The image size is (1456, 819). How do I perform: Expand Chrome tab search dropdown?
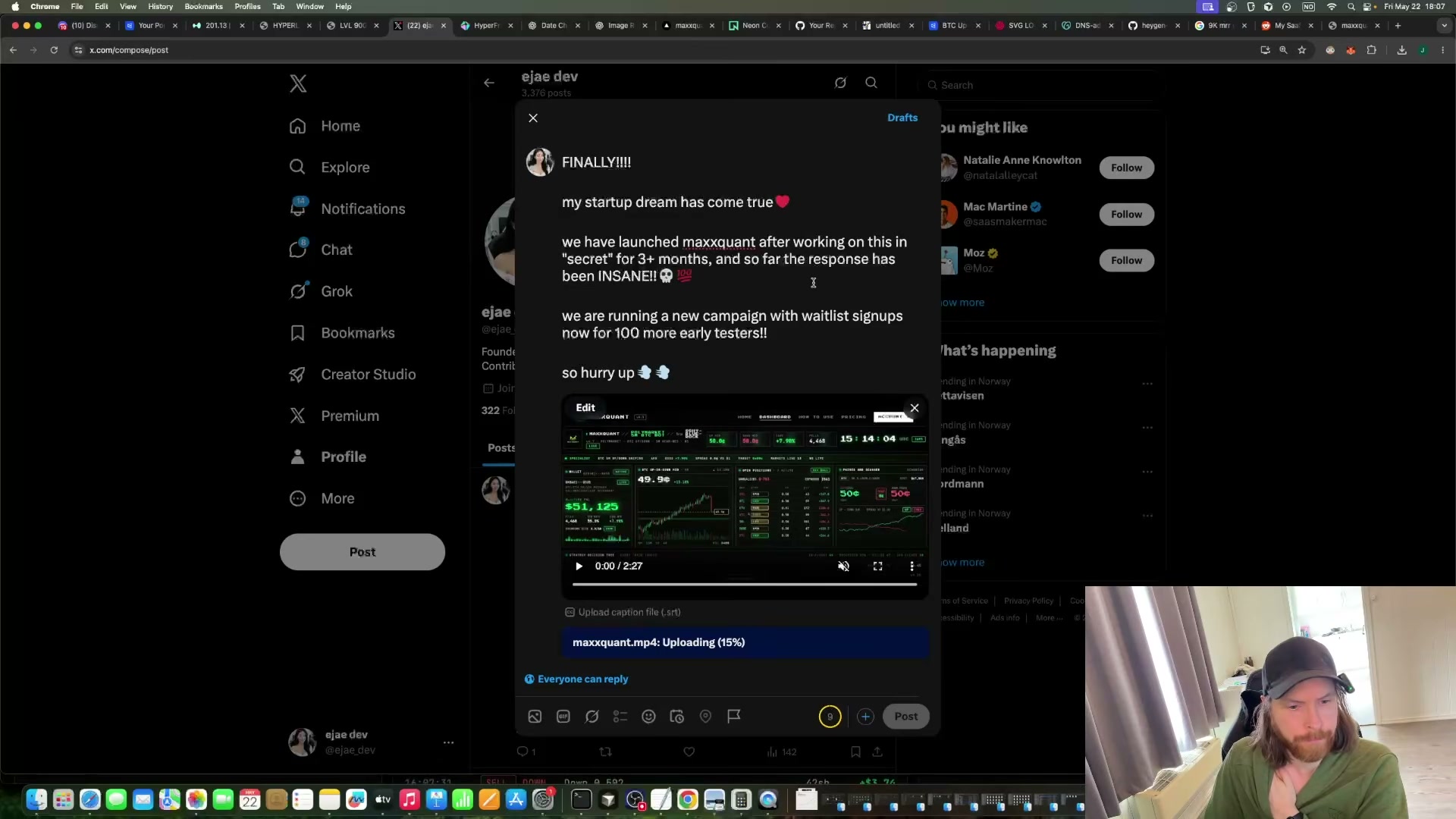[x=1443, y=25]
